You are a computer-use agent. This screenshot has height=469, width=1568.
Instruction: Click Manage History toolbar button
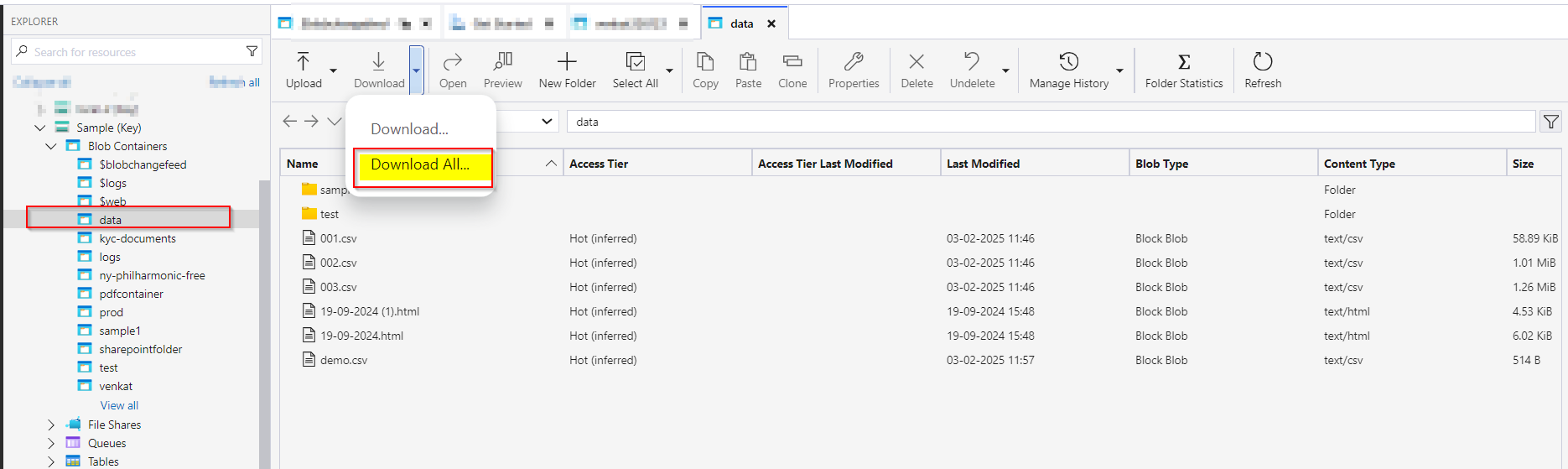click(x=1069, y=70)
